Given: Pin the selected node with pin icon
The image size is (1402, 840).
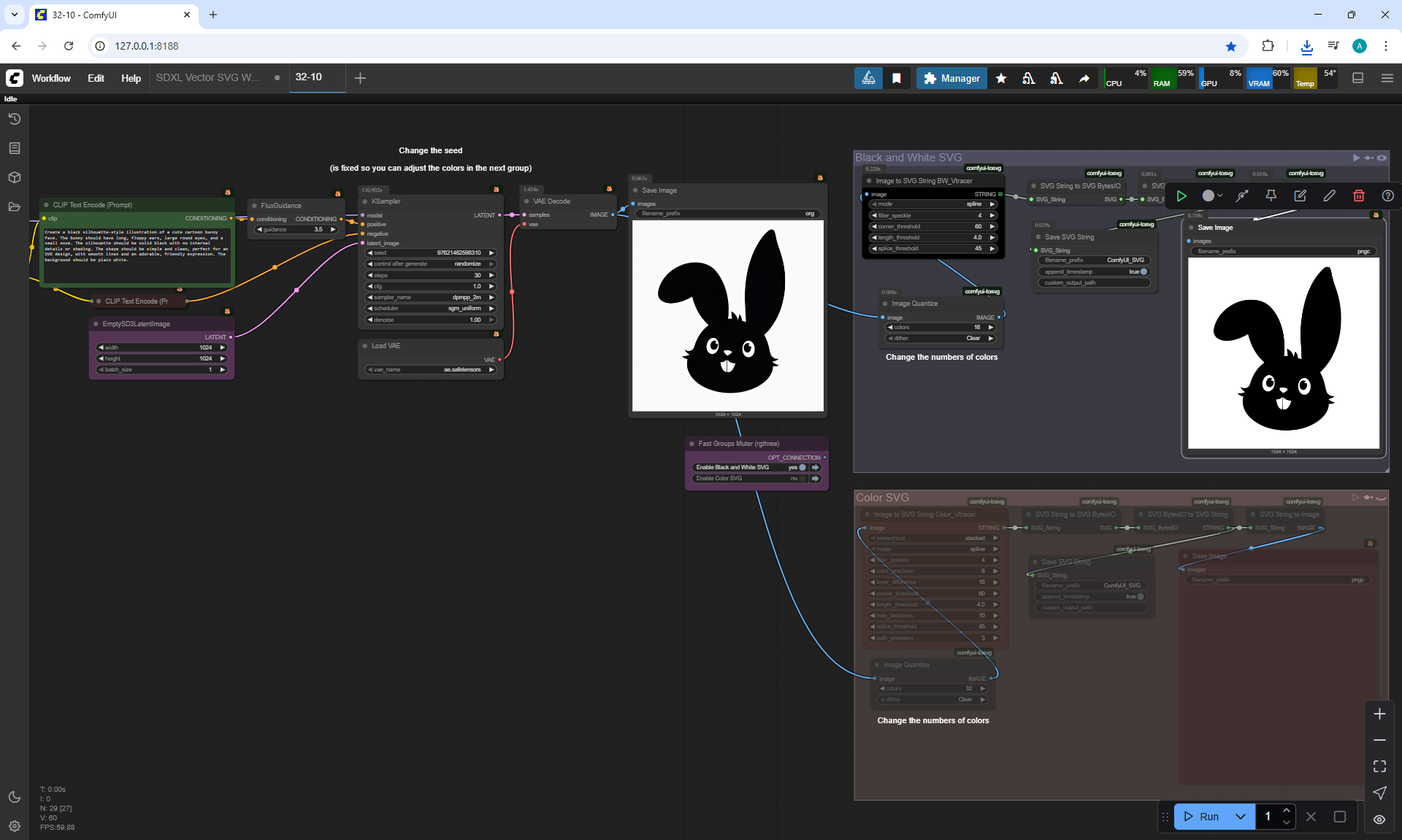Looking at the screenshot, I should (1271, 196).
